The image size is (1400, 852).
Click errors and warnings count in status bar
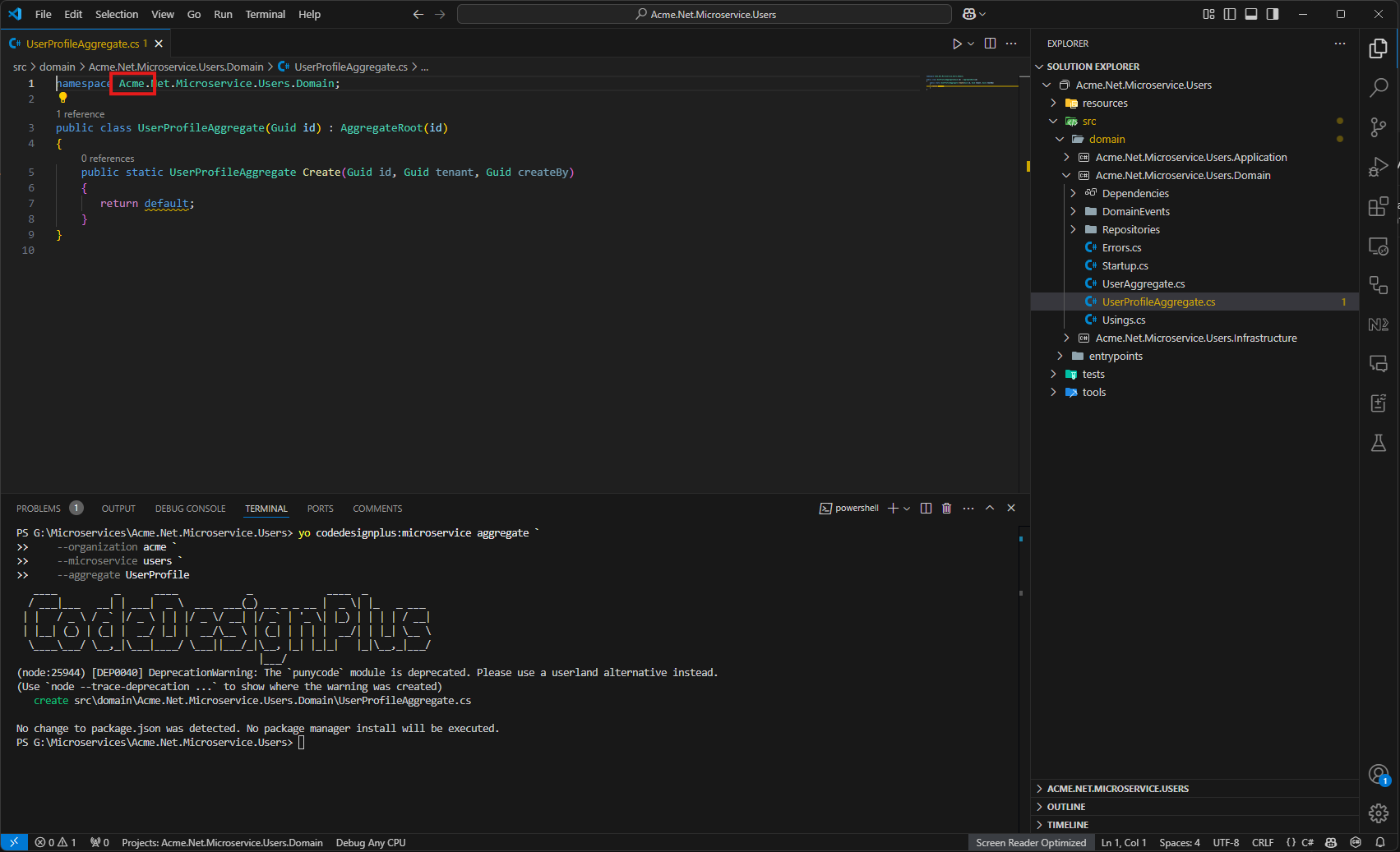(55, 842)
